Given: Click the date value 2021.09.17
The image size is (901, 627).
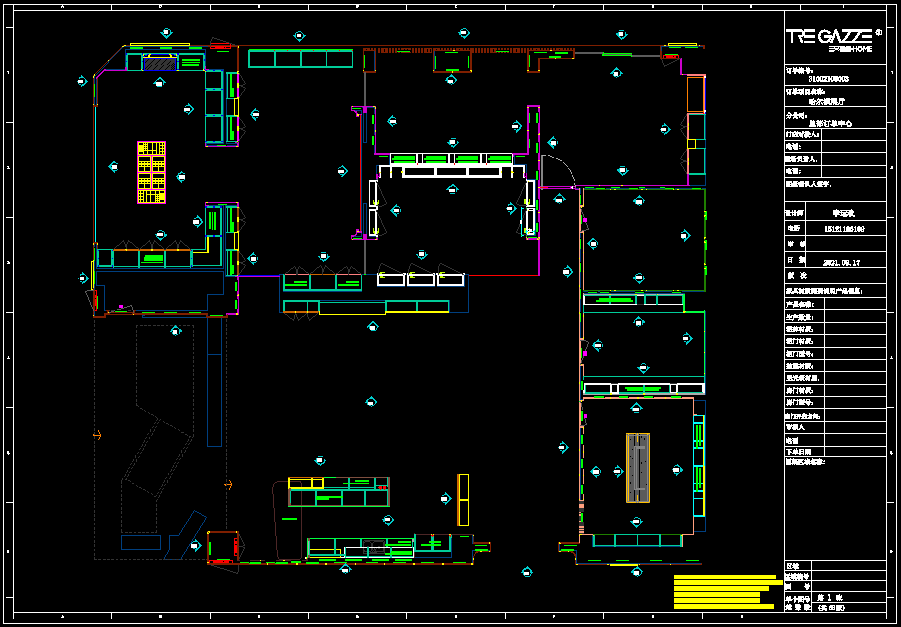Looking at the screenshot, I should [841, 261].
